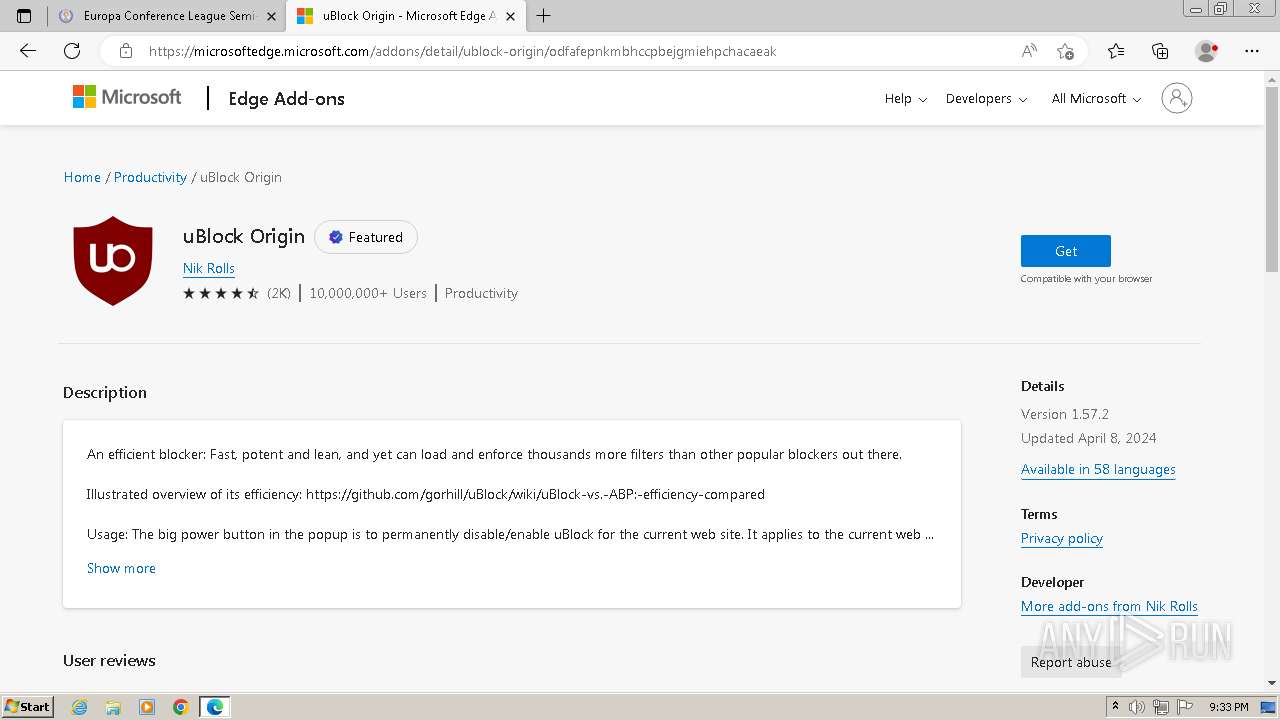This screenshot has width=1280, height=720.
Task: Open the Favorites list icon
Action: coord(1116,51)
